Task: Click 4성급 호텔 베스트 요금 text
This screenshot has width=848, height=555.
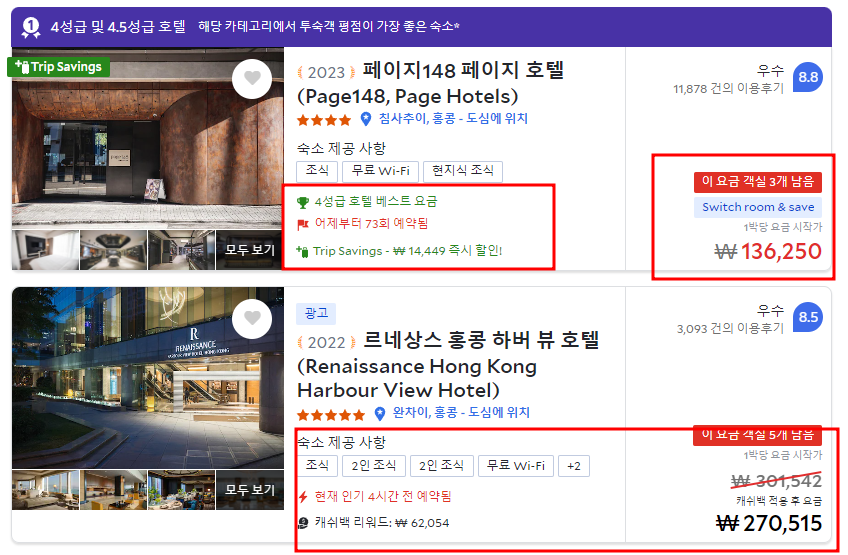Action: (376, 202)
